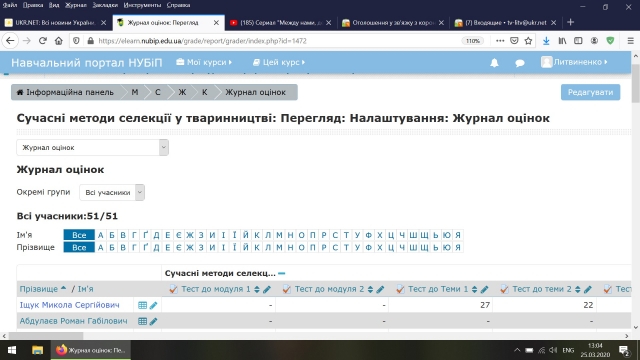
Task: Click the vertical page scrollbar thumb
Action: pos(636,84)
